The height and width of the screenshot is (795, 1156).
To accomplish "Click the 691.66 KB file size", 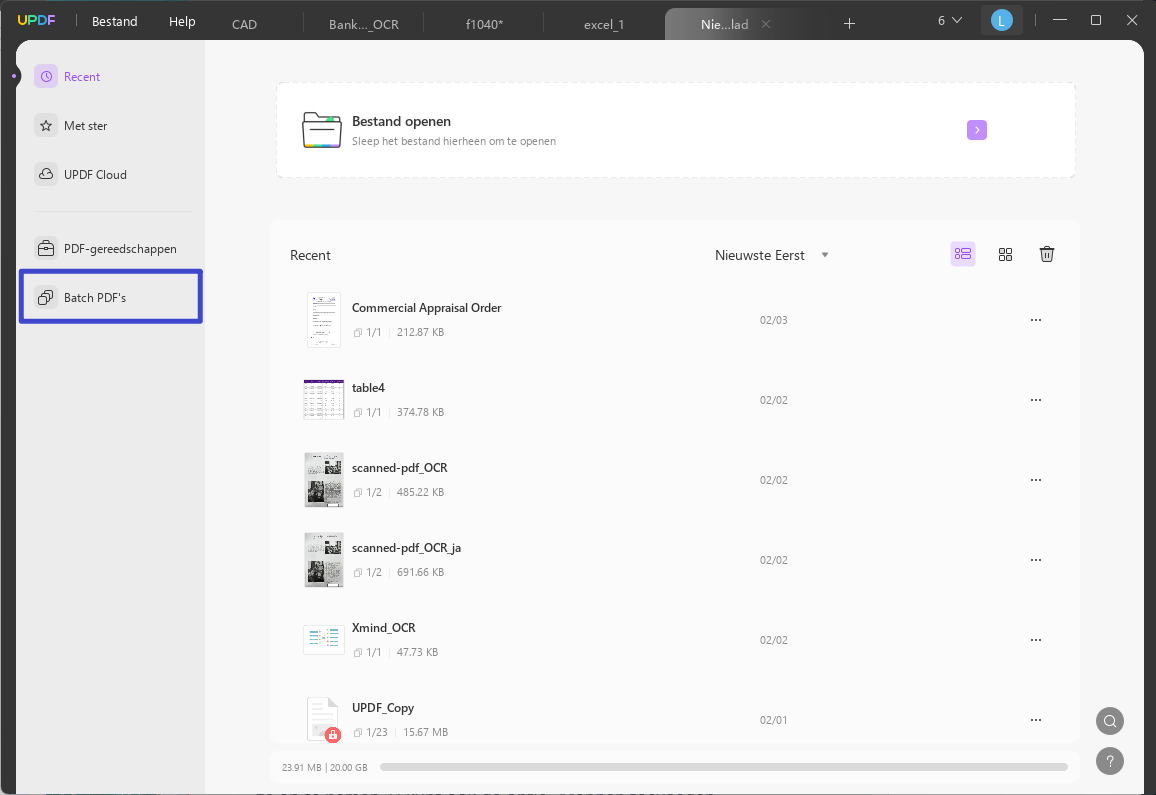I will pyautogui.click(x=420, y=572).
